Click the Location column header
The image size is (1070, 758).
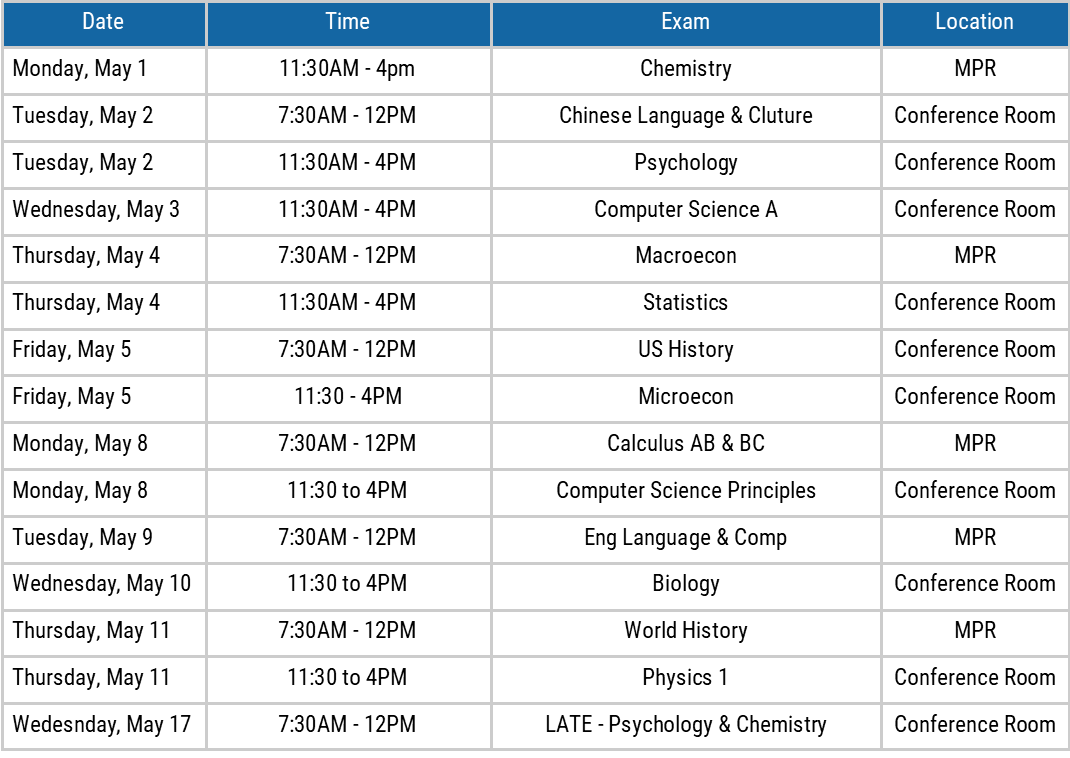[974, 22]
